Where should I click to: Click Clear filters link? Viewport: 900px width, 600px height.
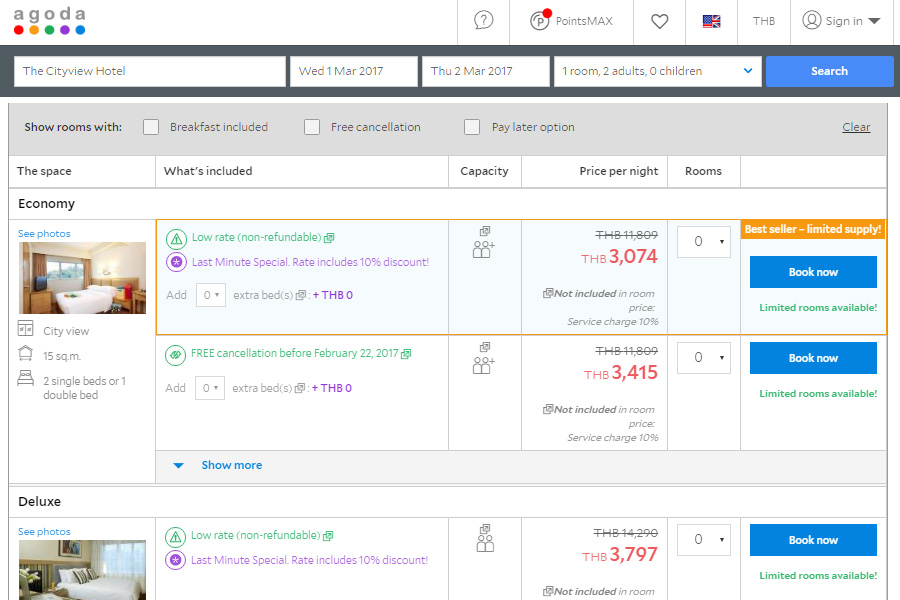point(856,127)
